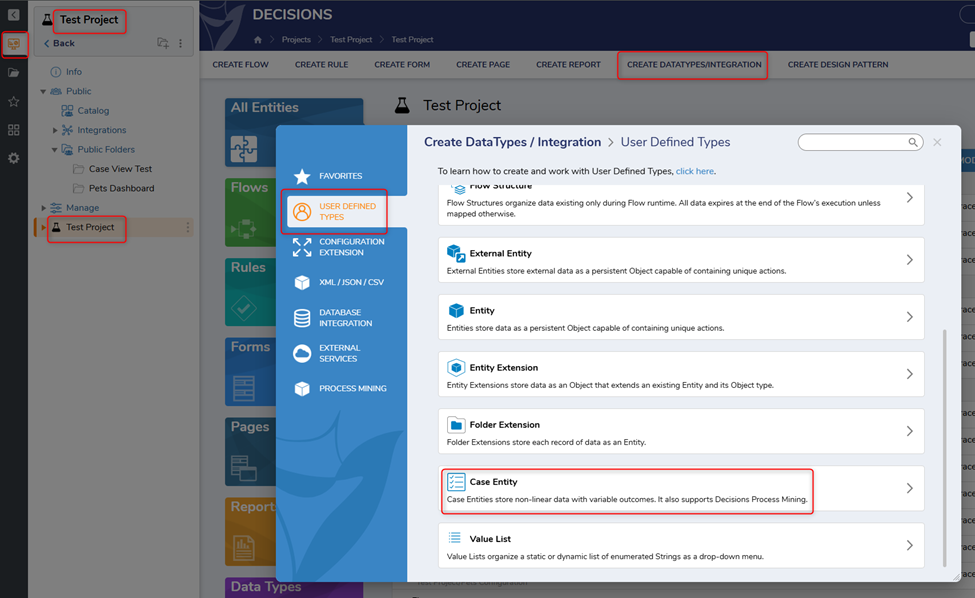
Task: Expand the Integrations tree node
Action: click(55, 130)
